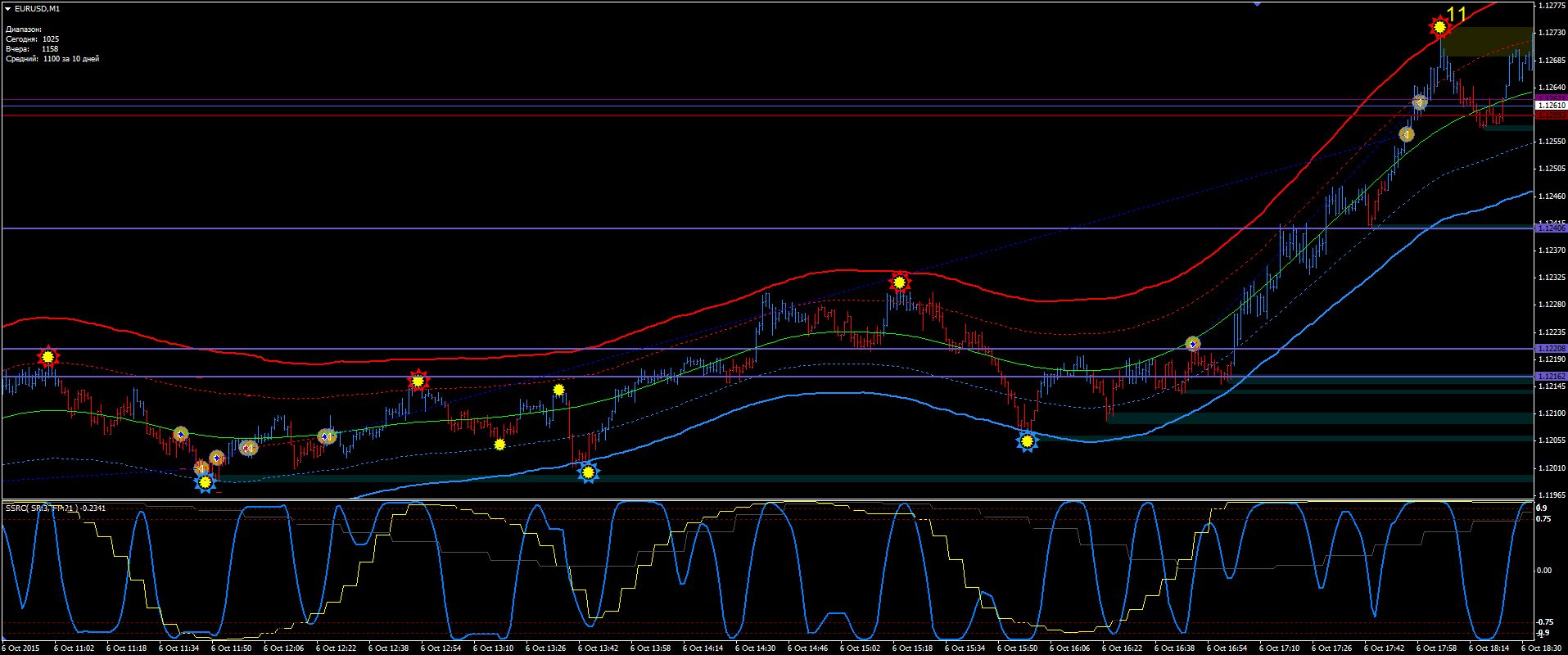
Task: Click the price scale value 1.12730
Action: click(x=1552, y=33)
